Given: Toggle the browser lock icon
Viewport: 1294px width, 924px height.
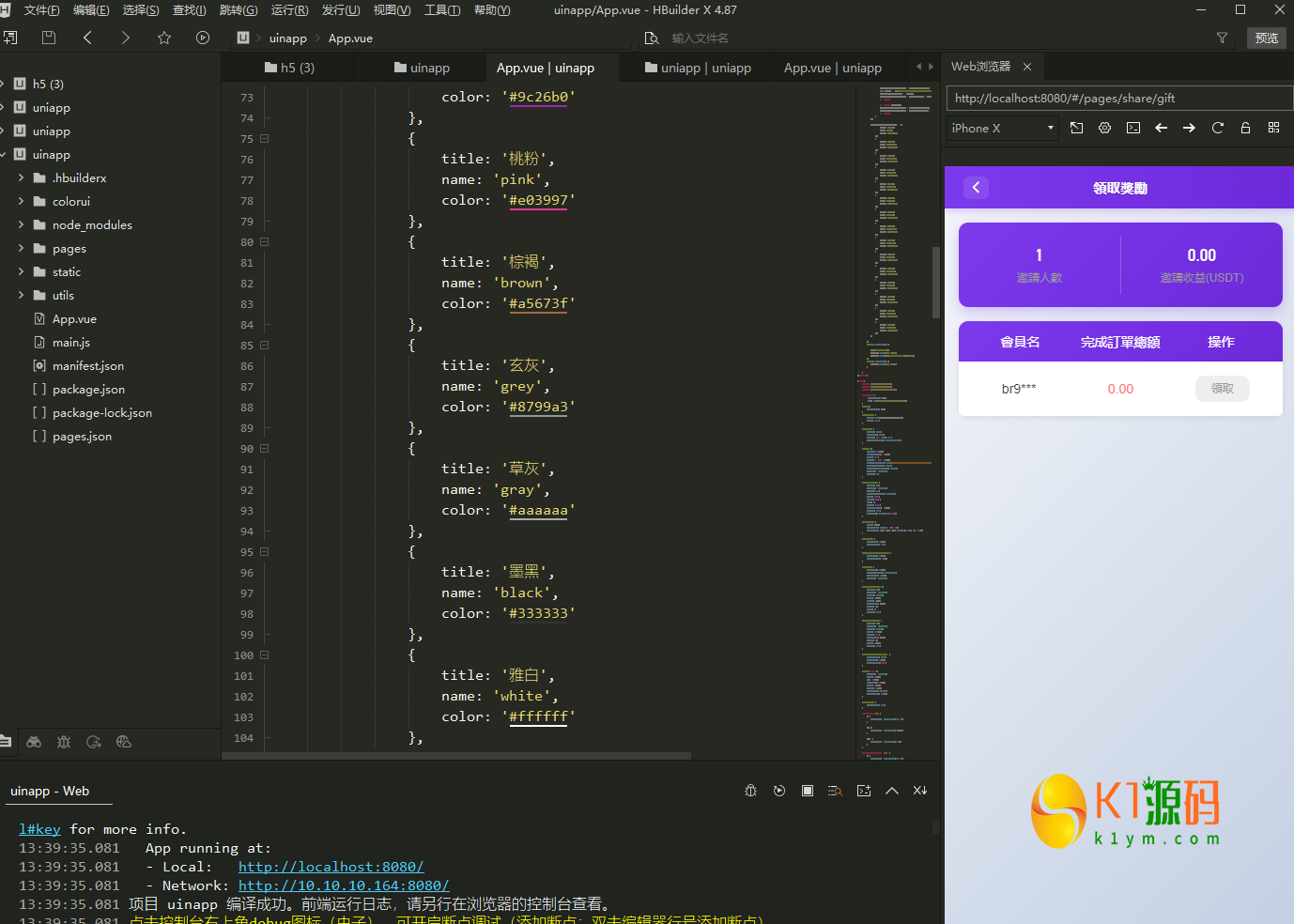Looking at the screenshot, I should (1245, 128).
